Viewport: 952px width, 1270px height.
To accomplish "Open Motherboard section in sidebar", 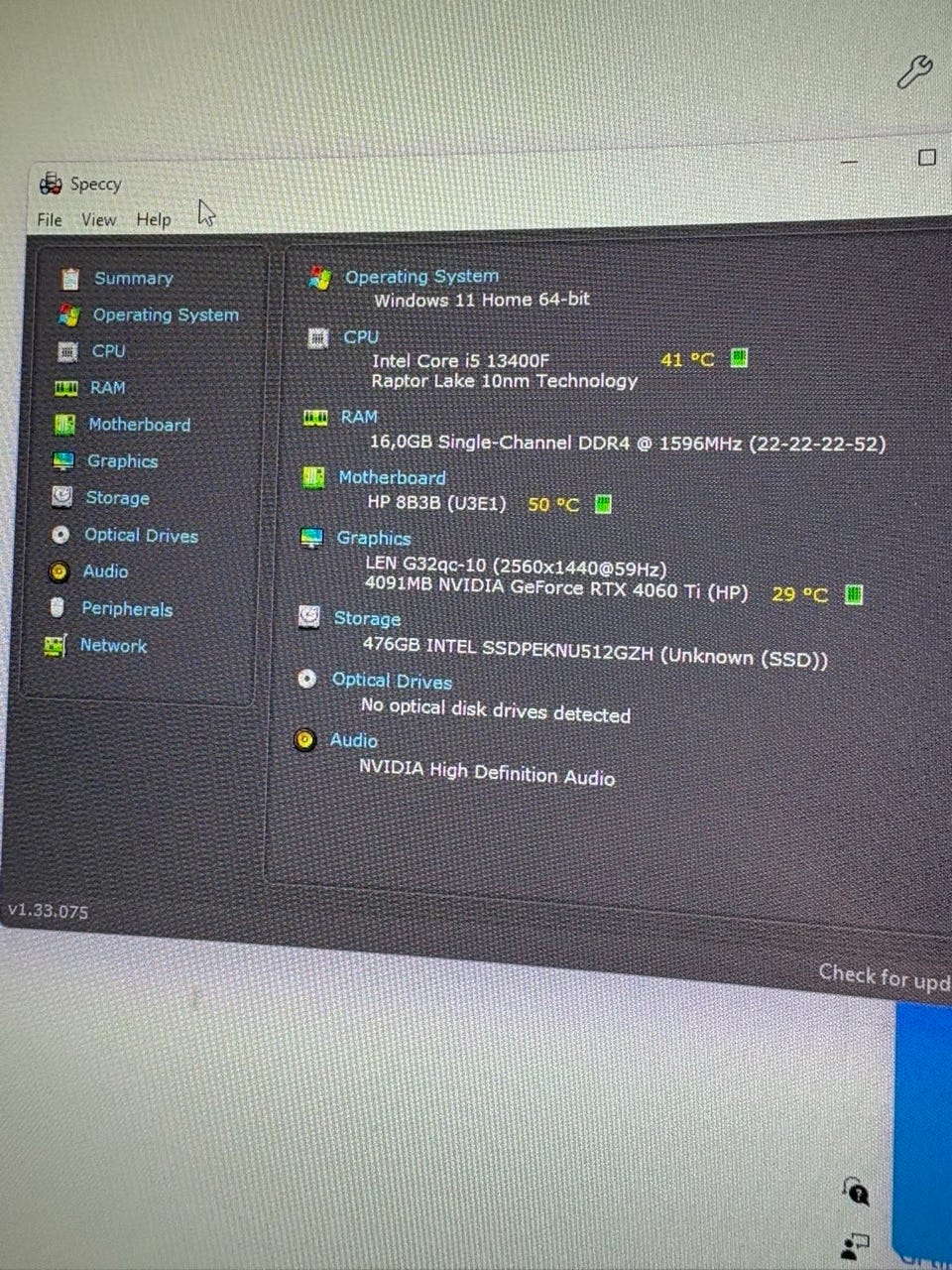I will coord(139,425).
